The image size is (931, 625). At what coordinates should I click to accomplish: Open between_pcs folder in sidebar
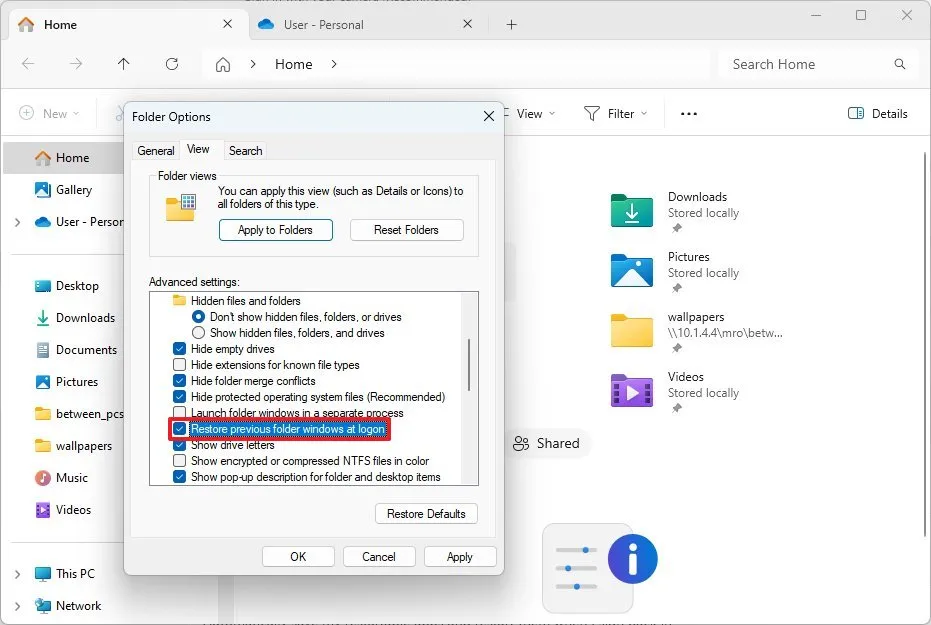[x=80, y=414]
